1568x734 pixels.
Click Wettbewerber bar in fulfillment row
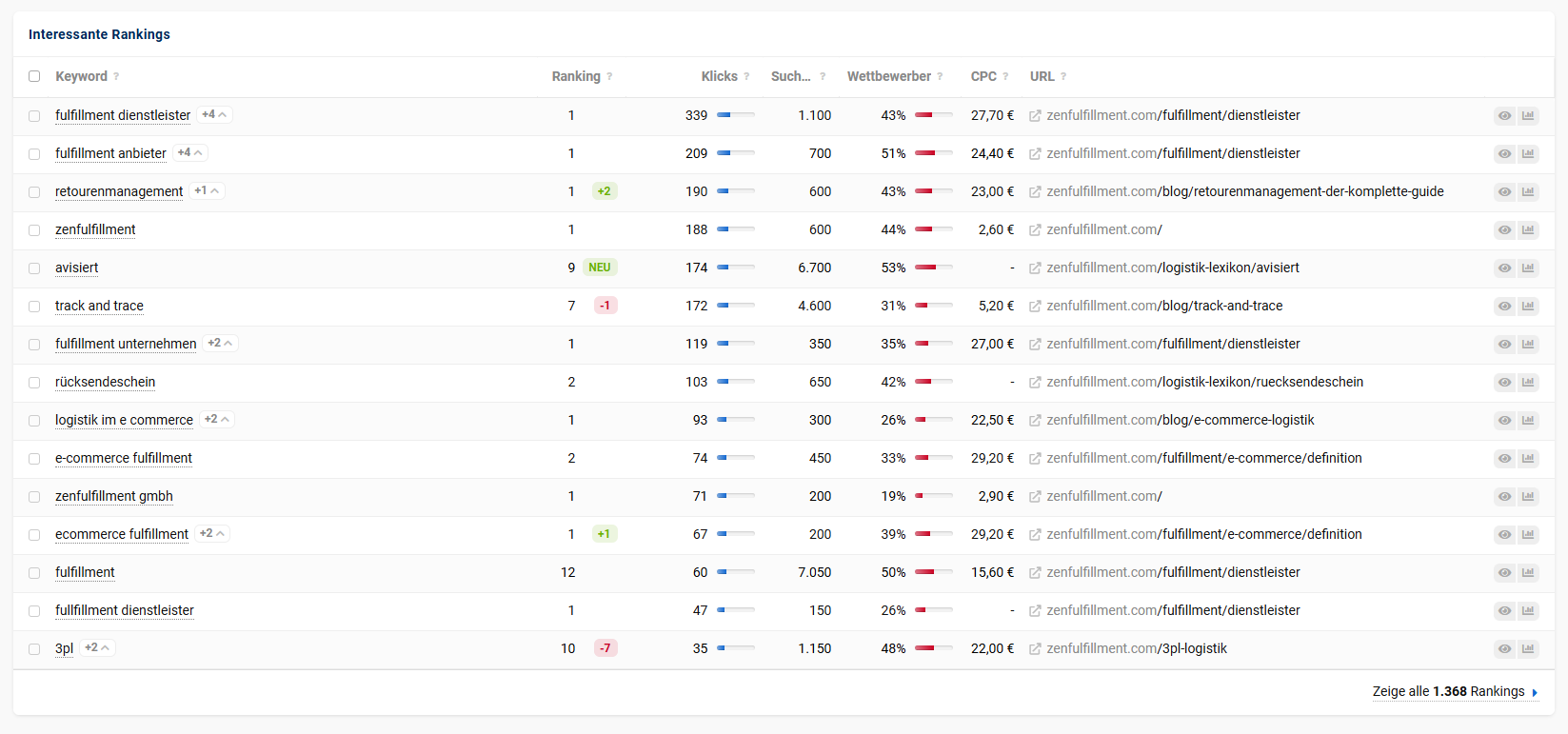(x=934, y=572)
